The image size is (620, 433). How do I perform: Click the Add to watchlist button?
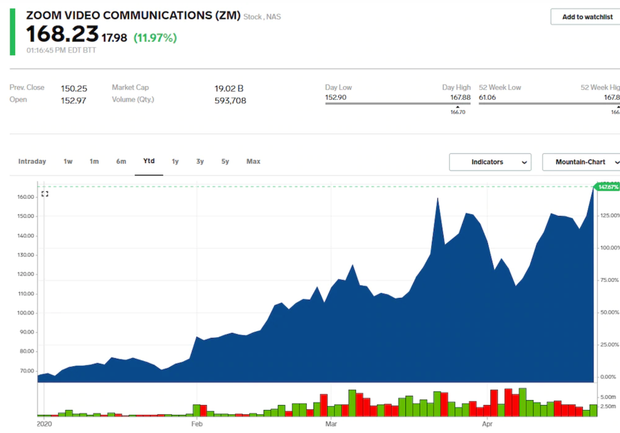coord(584,17)
